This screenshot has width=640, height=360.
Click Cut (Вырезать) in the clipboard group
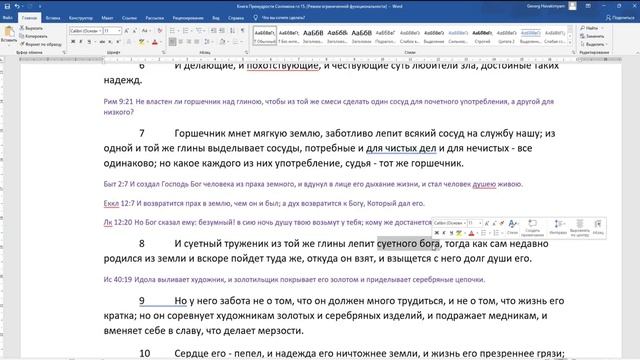point(31,28)
